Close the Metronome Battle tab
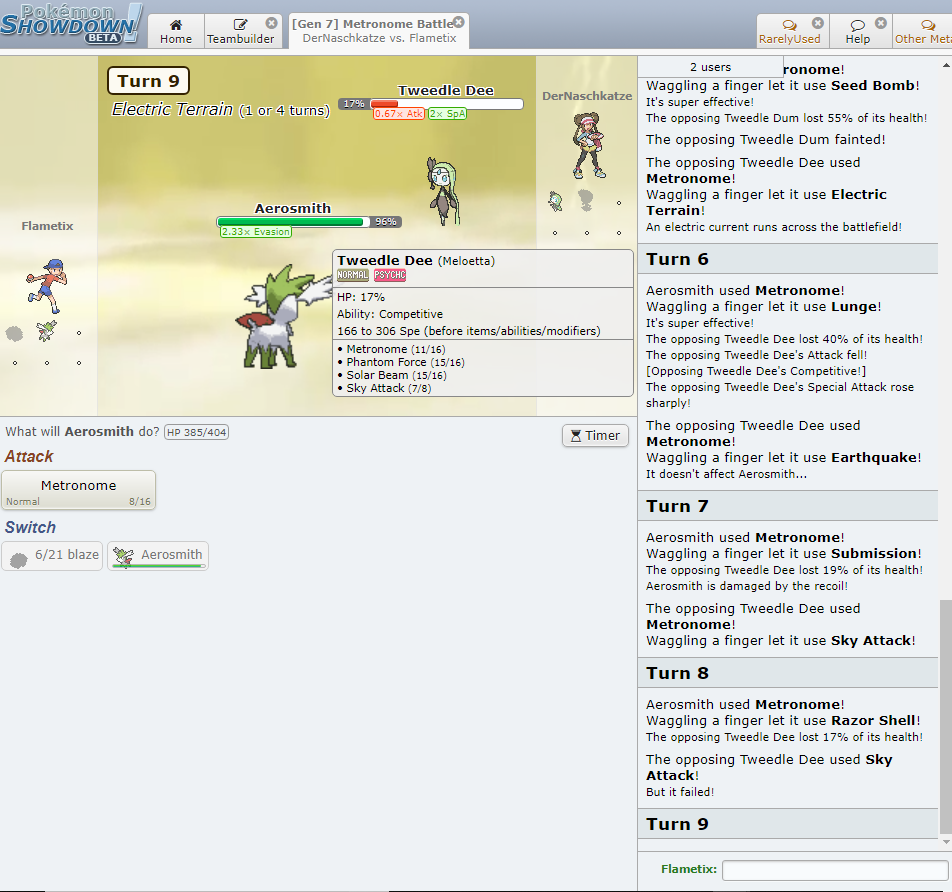The height and width of the screenshot is (892, 952). (x=459, y=22)
